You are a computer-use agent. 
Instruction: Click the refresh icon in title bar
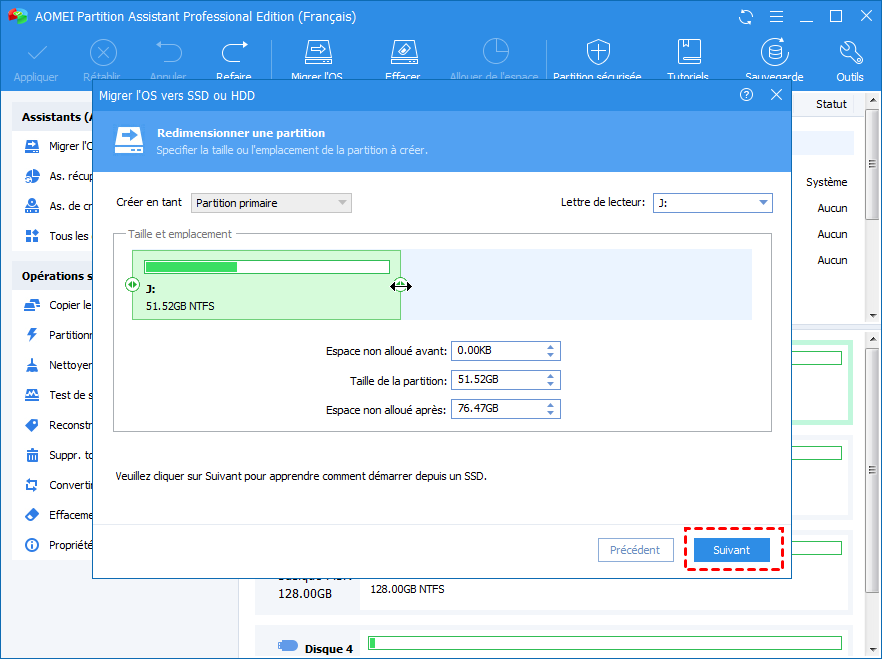746,17
